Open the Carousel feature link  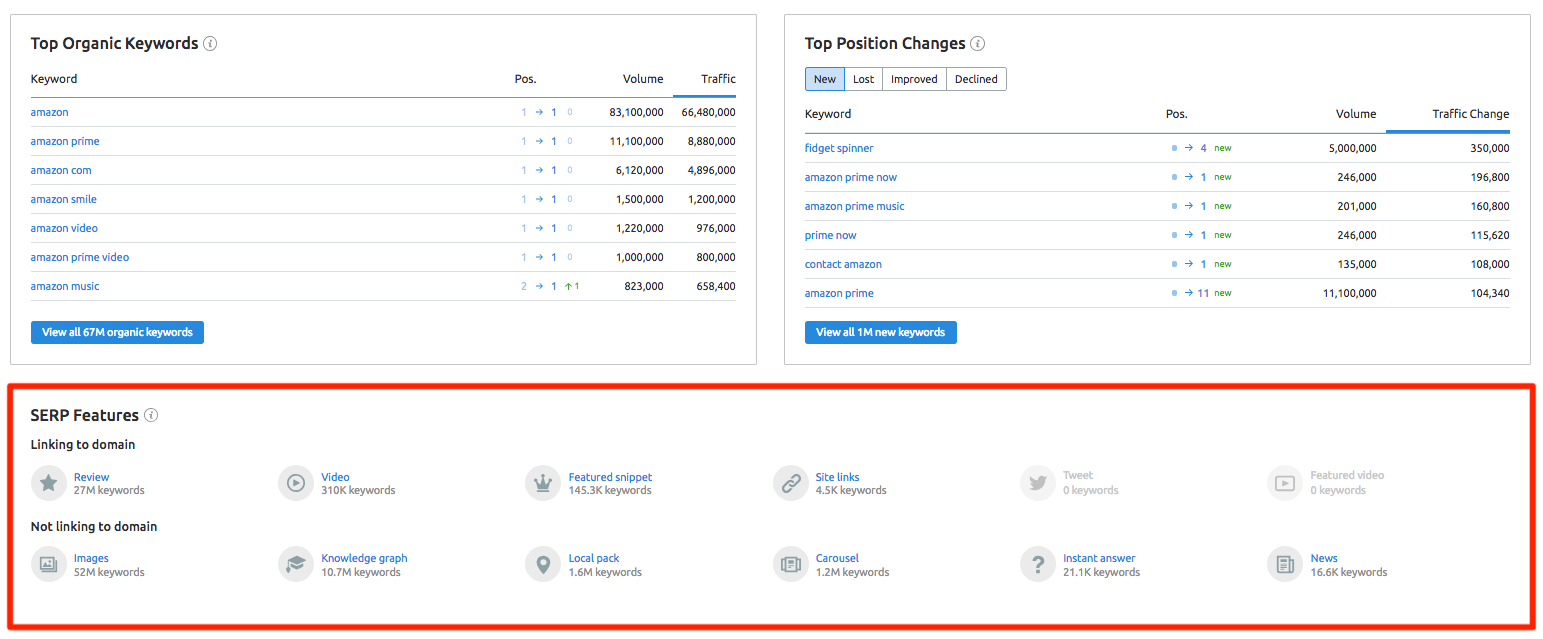click(837, 558)
